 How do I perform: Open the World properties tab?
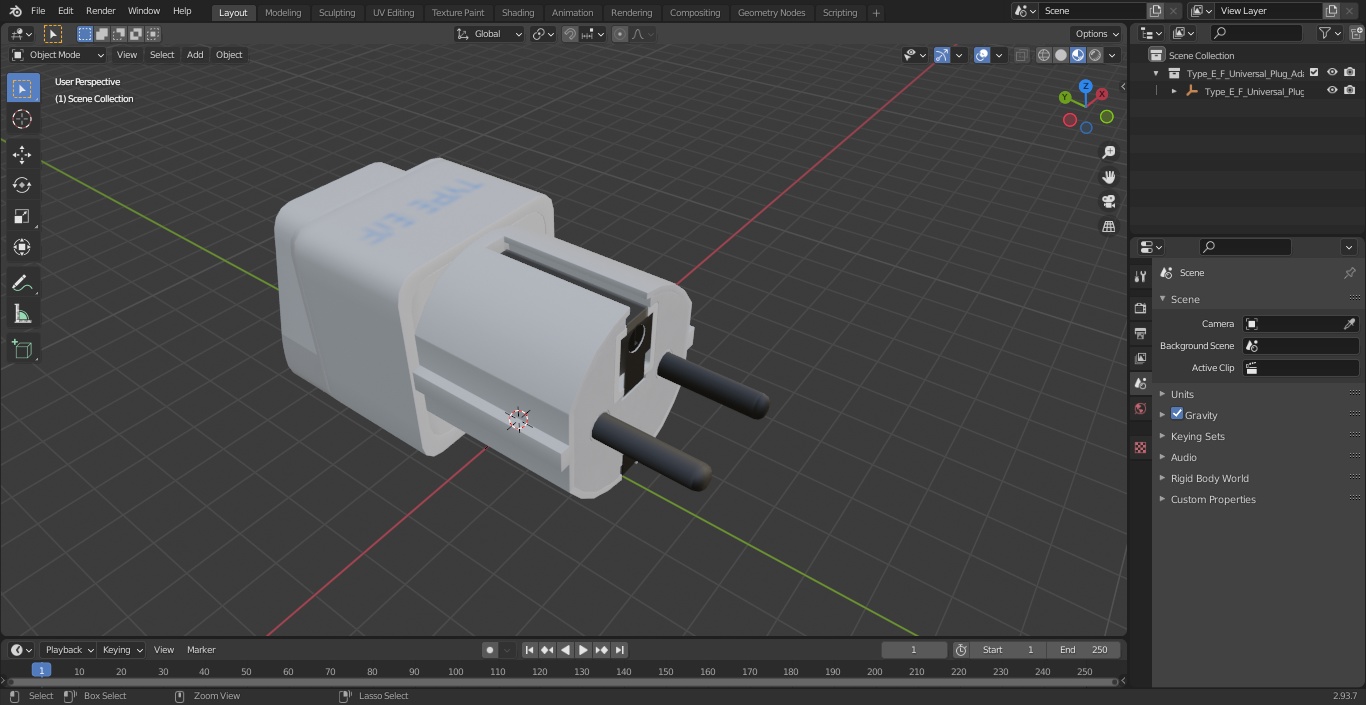pos(1140,408)
